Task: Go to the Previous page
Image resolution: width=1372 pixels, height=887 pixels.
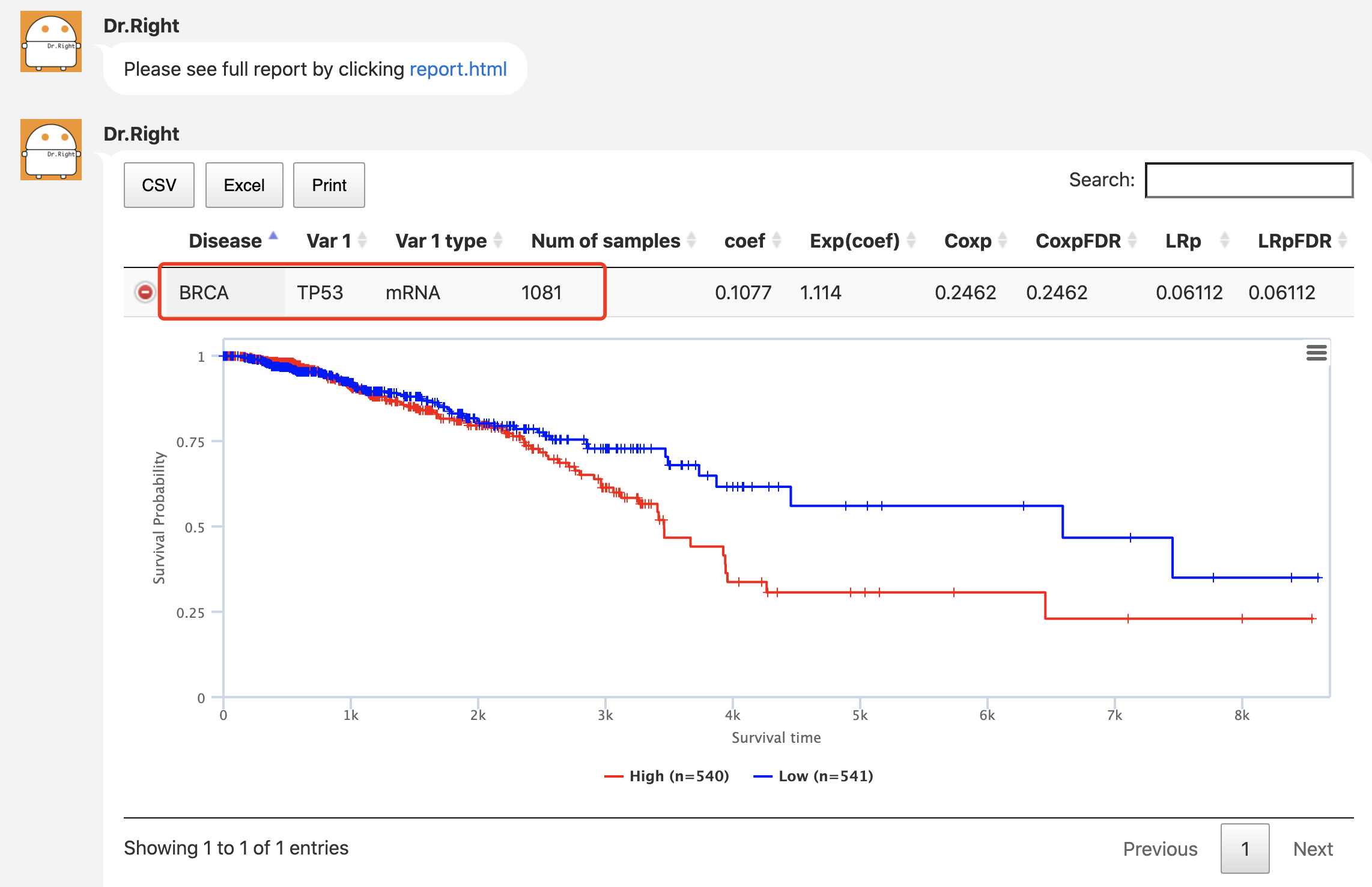Action: point(1160,849)
